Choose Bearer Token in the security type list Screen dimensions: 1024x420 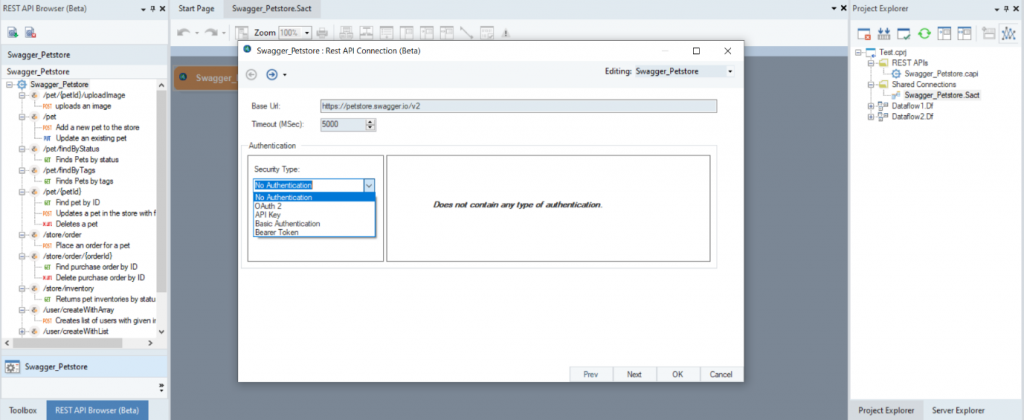point(276,232)
